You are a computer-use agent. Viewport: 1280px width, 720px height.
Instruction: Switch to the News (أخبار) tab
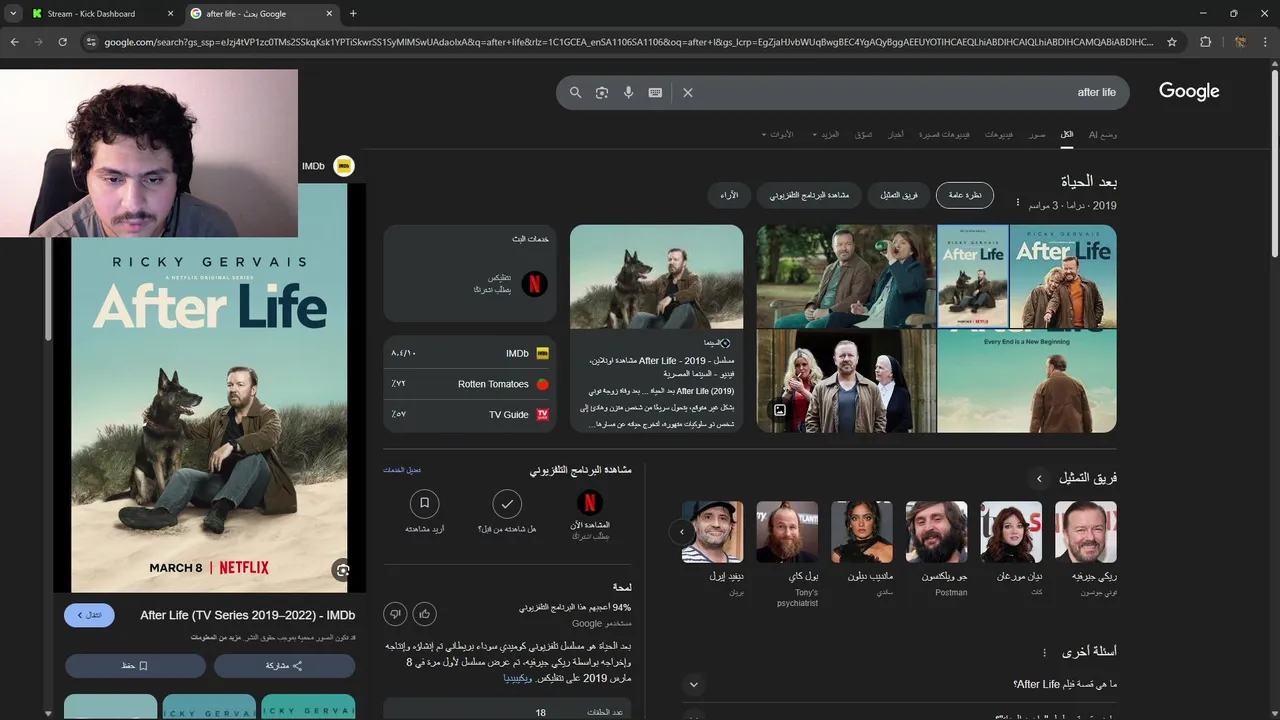[896, 134]
